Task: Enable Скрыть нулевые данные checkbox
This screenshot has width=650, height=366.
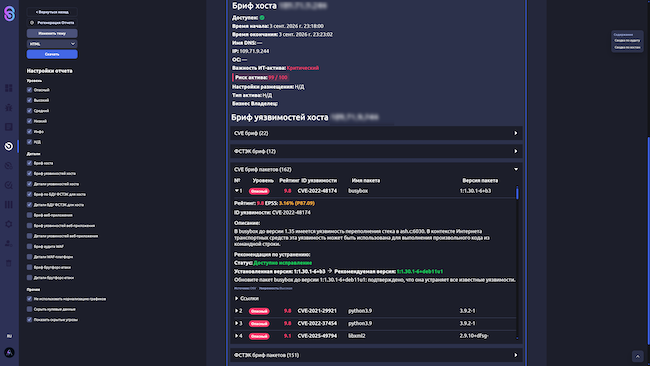Action: [29, 309]
